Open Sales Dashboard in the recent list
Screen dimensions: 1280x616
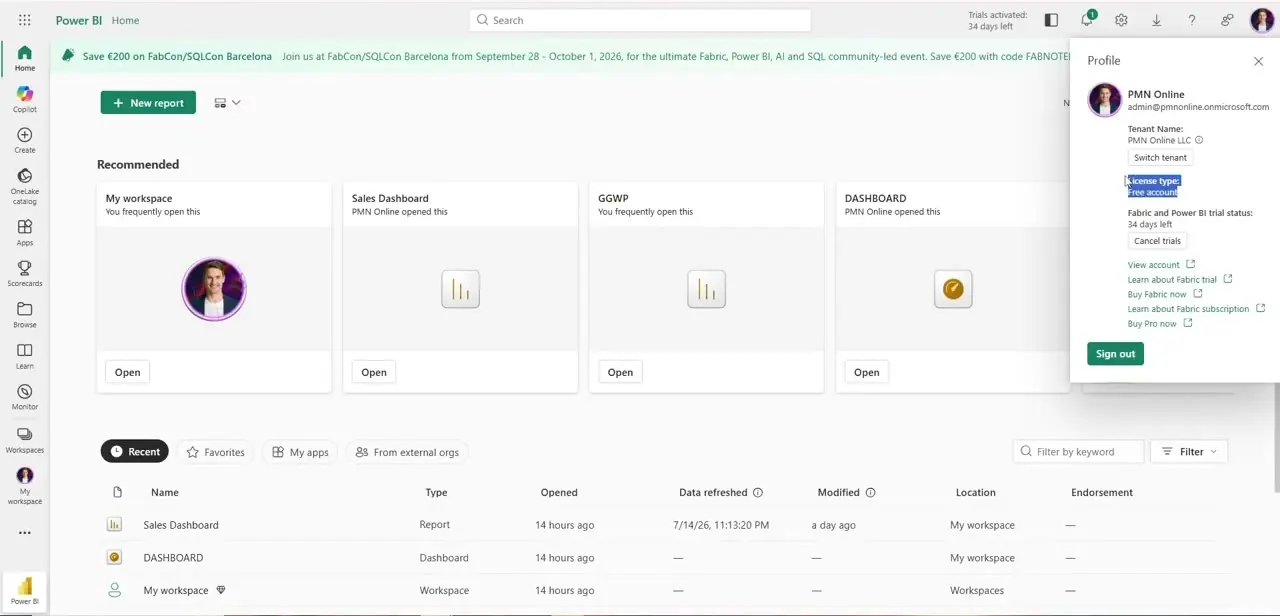[181, 525]
